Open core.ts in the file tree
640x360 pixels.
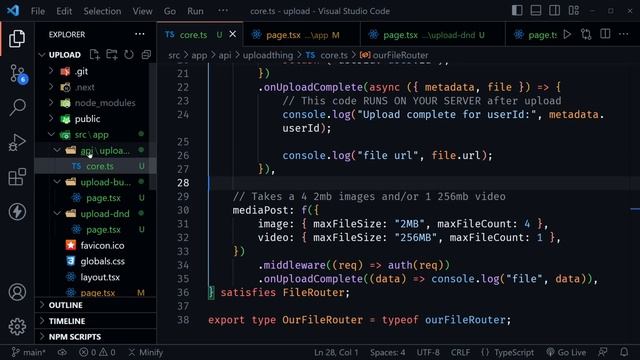click(x=96, y=166)
